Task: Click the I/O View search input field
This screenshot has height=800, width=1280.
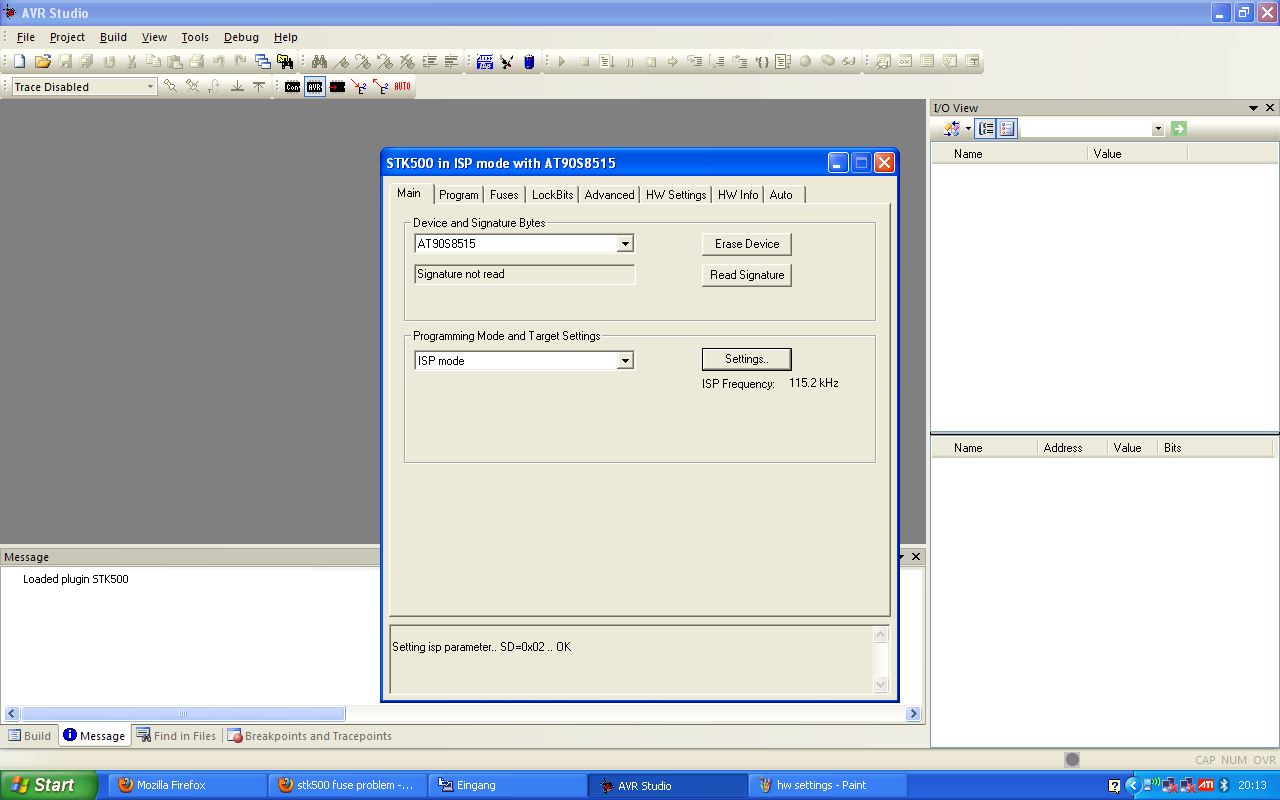Action: click(x=1085, y=129)
